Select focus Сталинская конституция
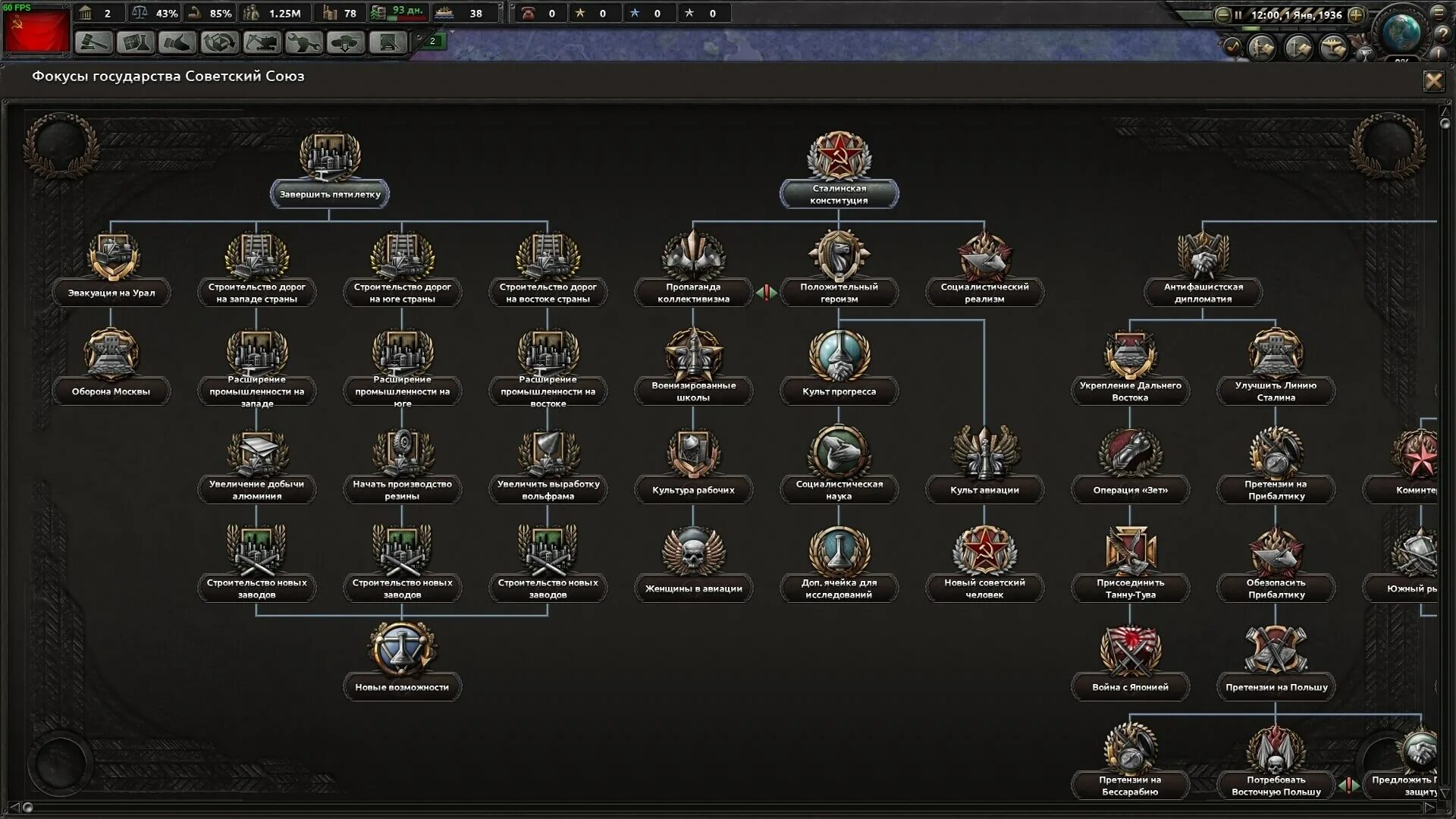The image size is (1456, 819). coord(839,194)
